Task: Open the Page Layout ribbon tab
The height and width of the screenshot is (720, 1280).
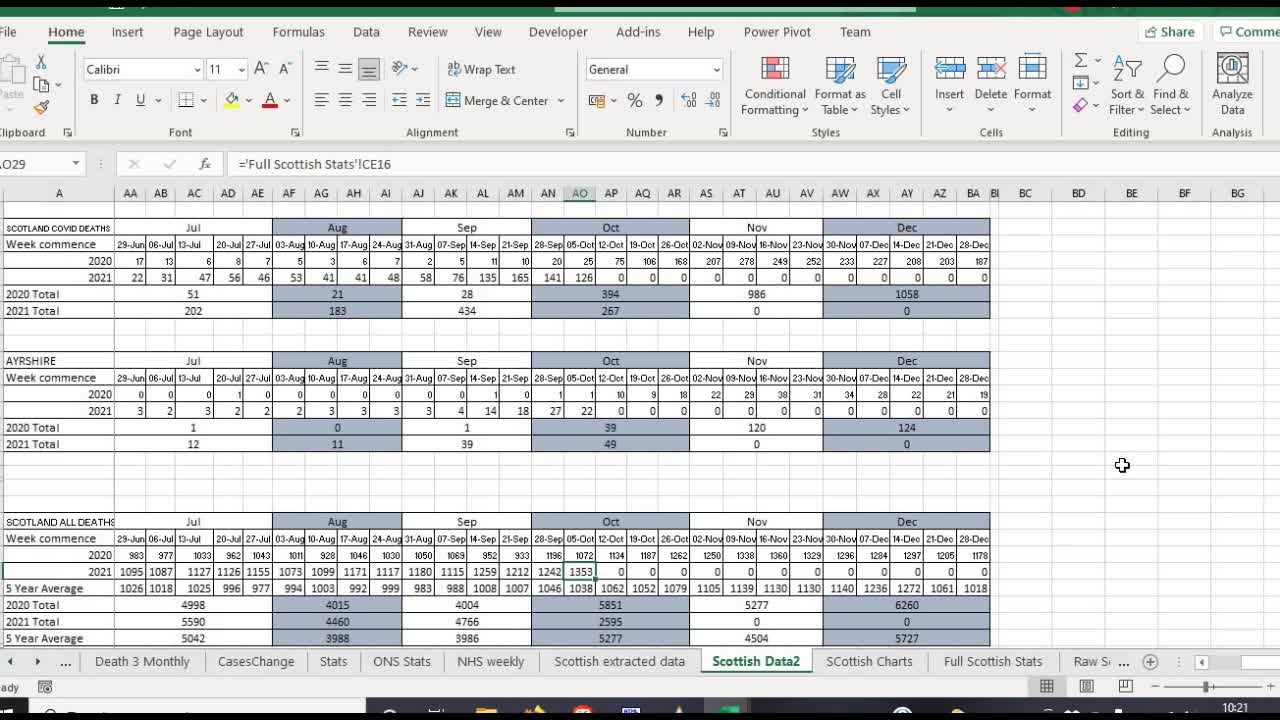Action: click(208, 32)
